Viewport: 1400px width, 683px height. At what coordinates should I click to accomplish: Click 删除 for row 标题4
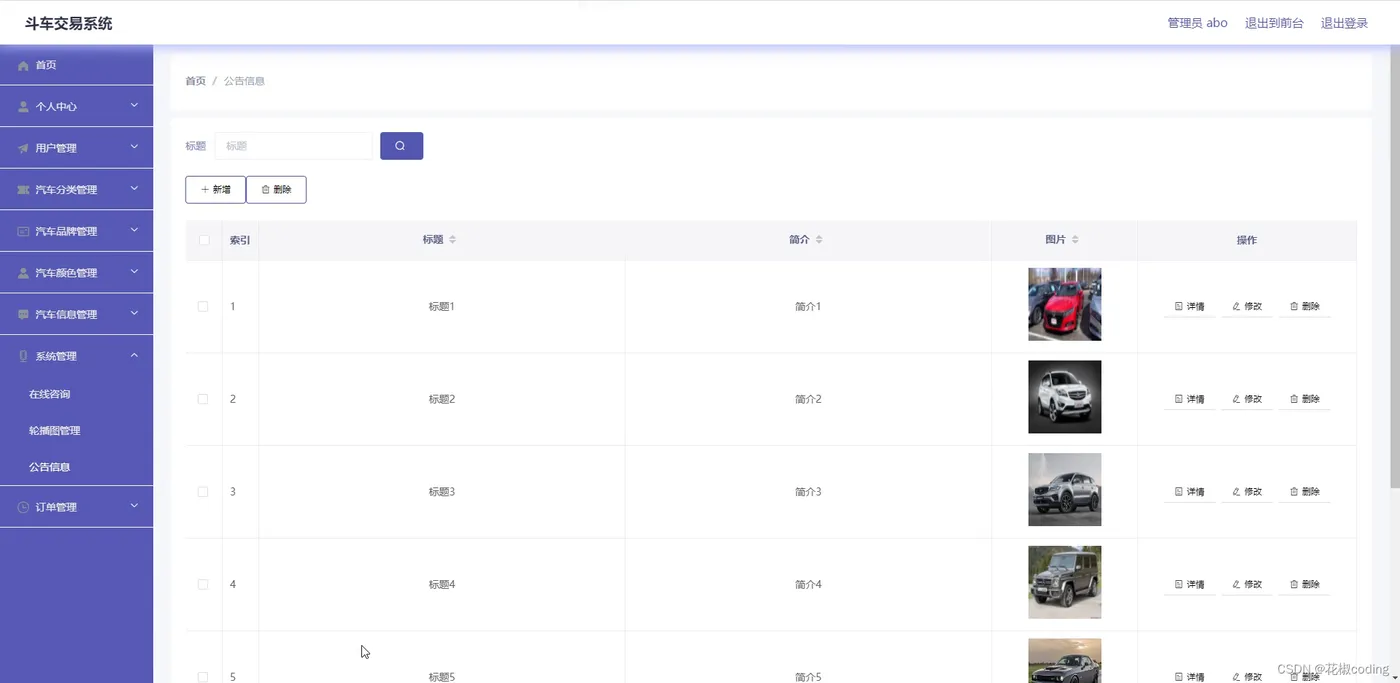1305,585
